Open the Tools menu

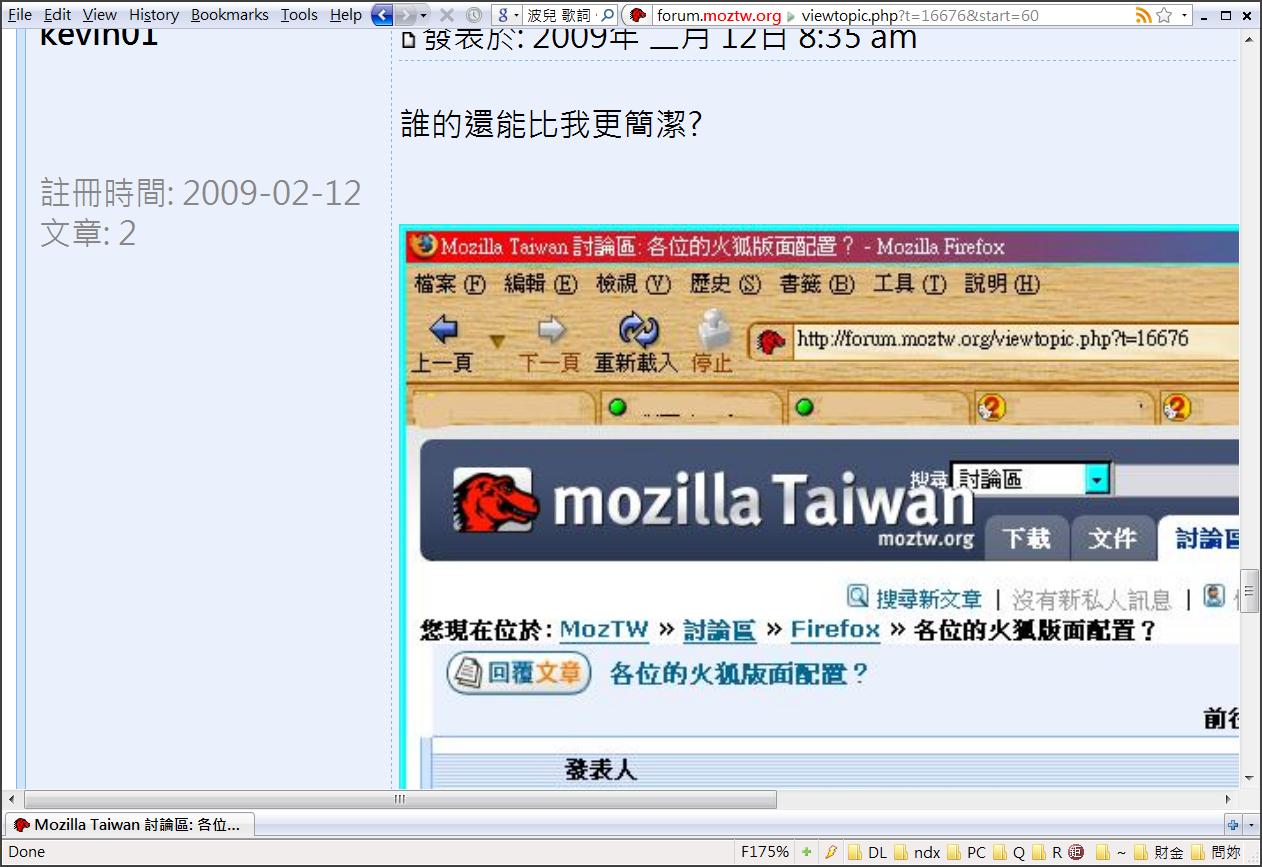[x=299, y=15]
